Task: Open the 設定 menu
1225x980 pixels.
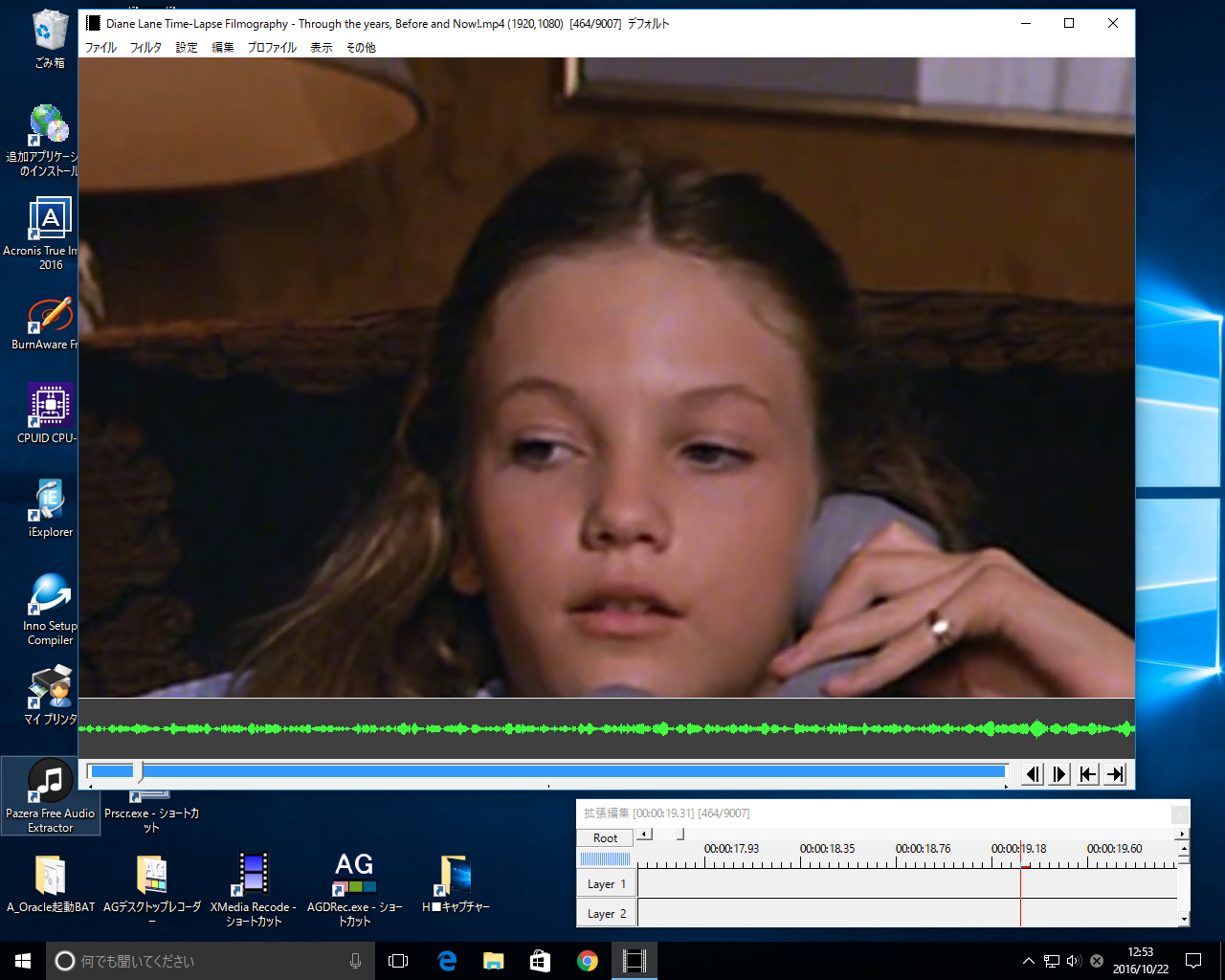Action: [x=187, y=47]
